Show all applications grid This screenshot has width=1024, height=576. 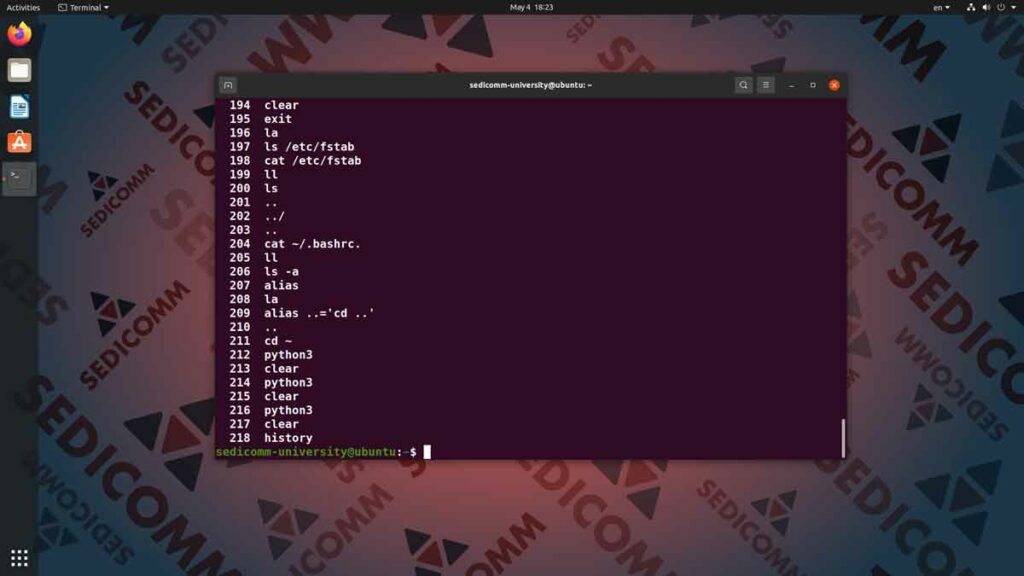coord(19,558)
